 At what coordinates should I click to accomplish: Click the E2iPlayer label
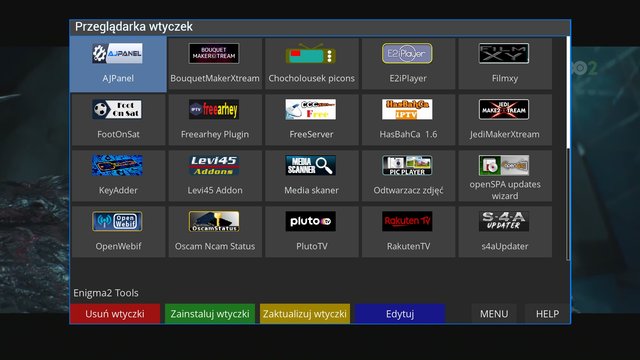tap(408, 78)
